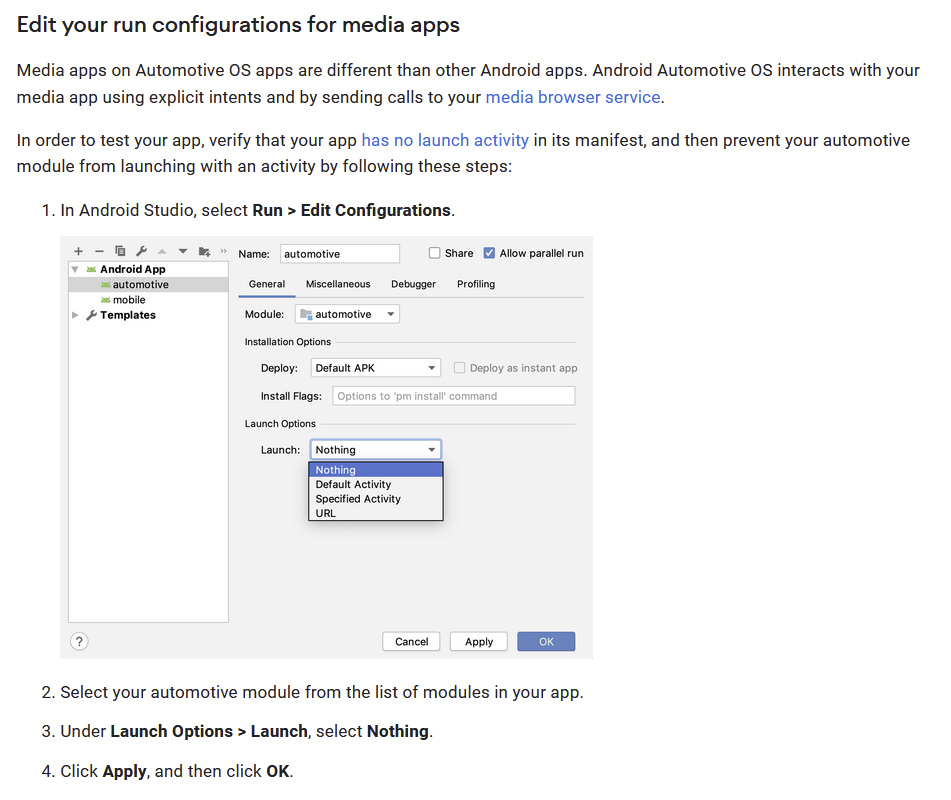Choose Default Activity from Launch list

click(353, 484)
